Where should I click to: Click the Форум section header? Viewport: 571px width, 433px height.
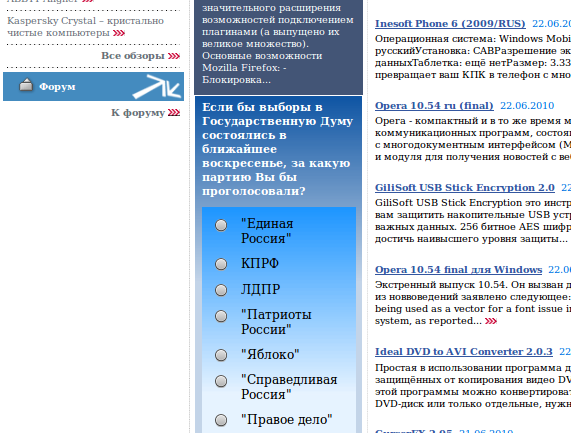tap(93, 86)
